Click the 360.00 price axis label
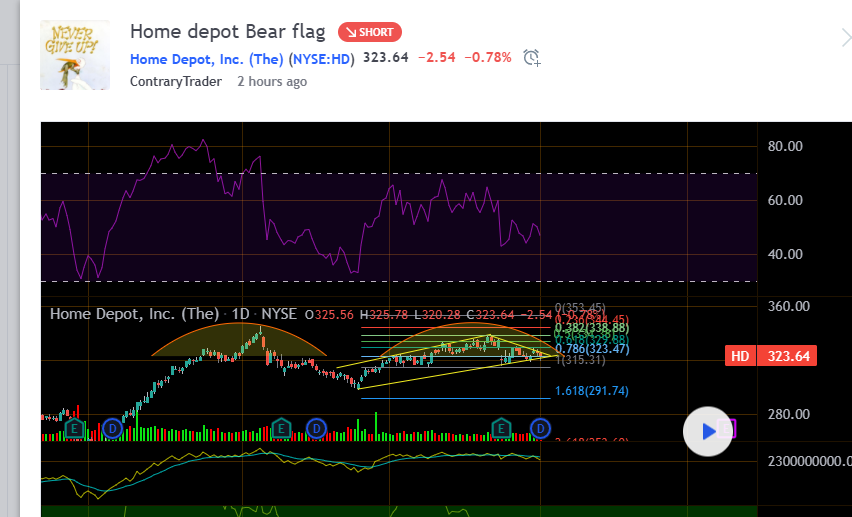The image size is (852, 517). (788, 306)
